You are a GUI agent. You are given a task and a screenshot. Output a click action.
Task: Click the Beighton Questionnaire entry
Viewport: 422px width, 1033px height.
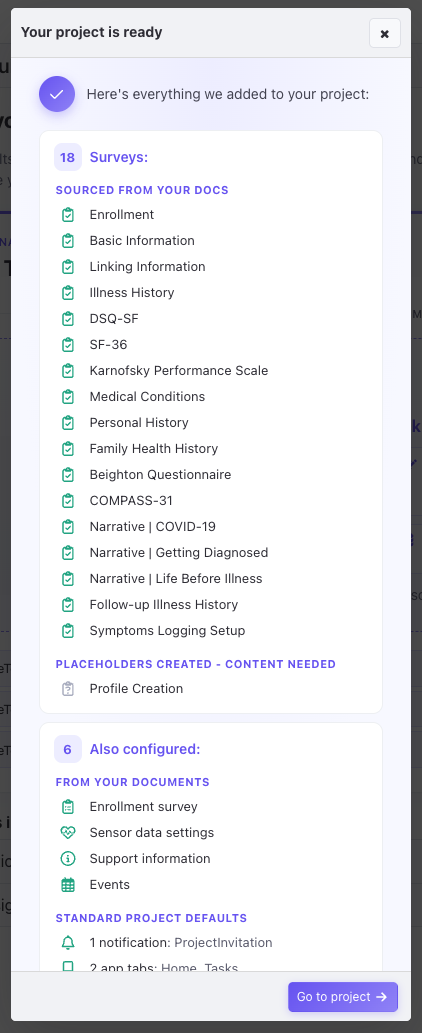[161, 474]
